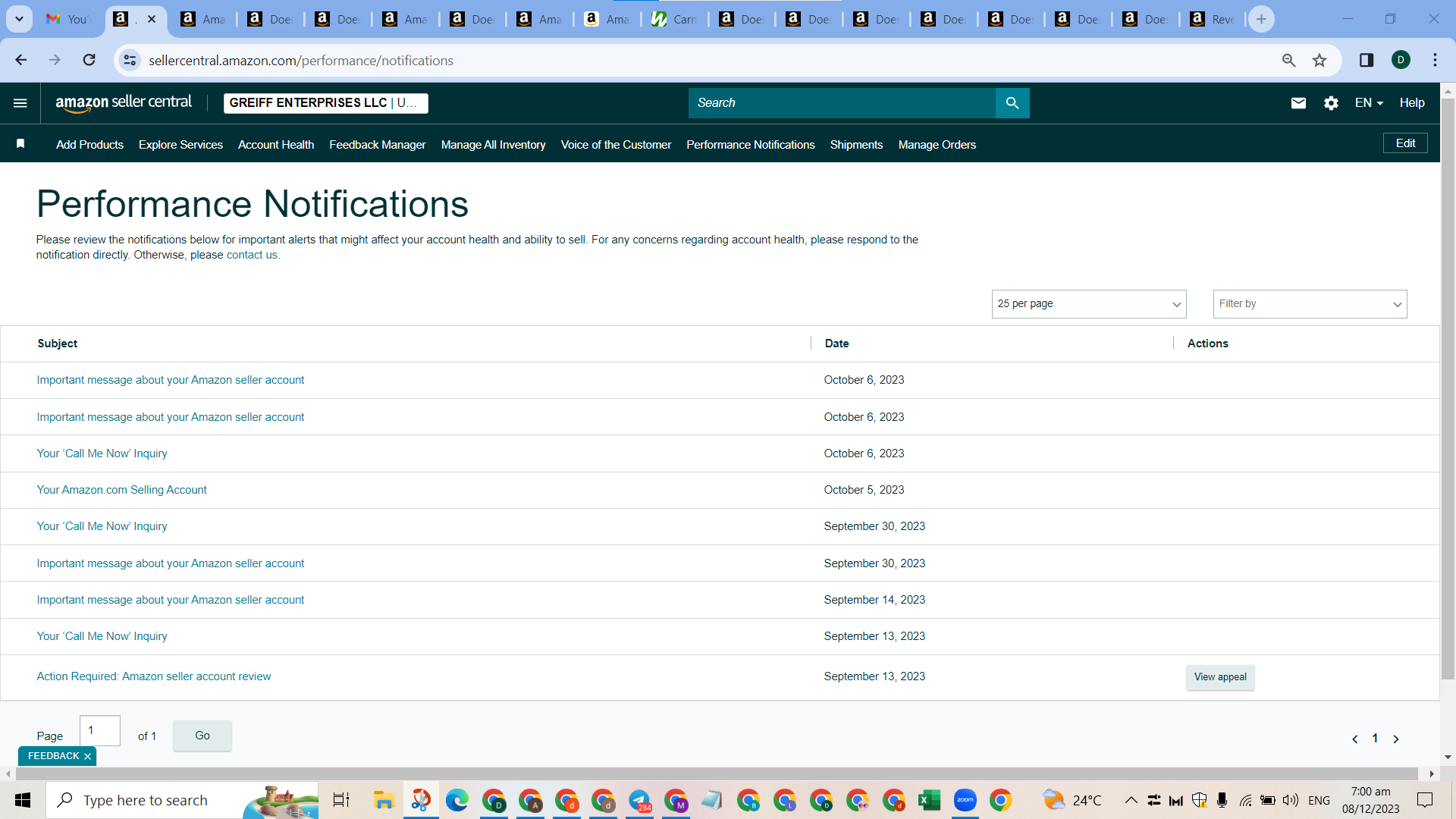
Task: Open Telegram from the taskbar
Action: (x=639, y=800)
